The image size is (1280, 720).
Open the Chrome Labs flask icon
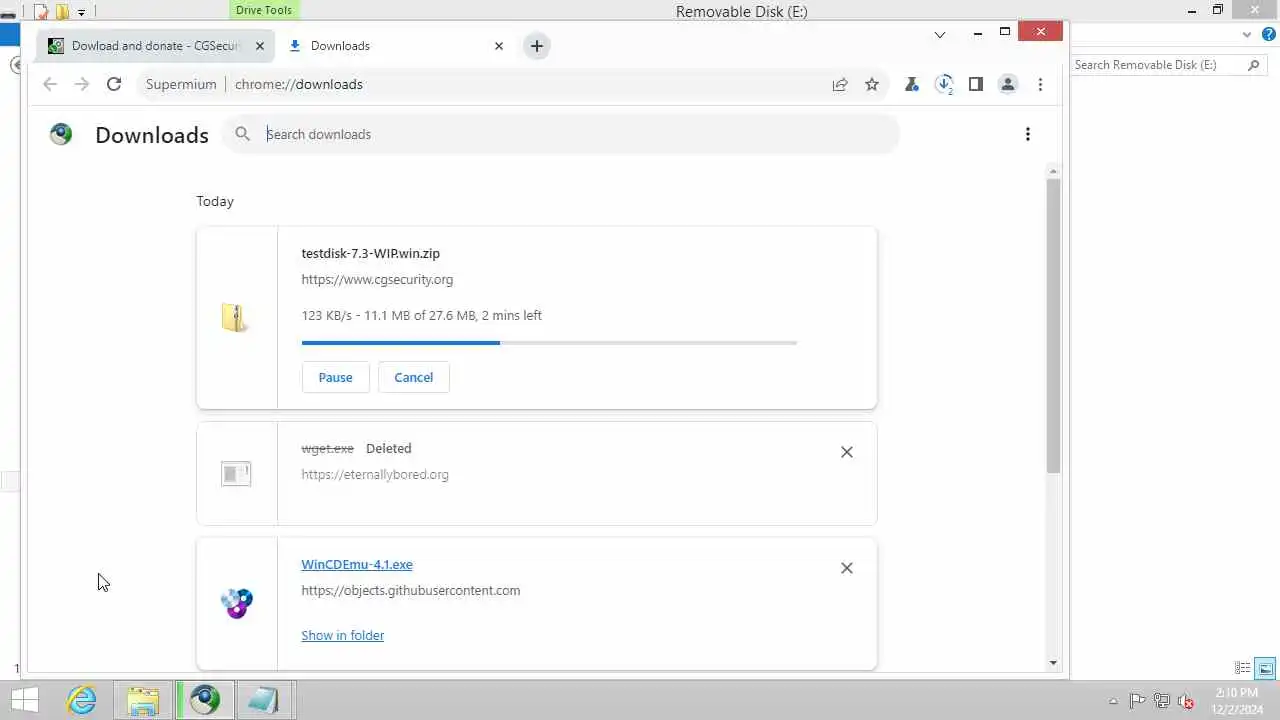(x=912, y=84)
